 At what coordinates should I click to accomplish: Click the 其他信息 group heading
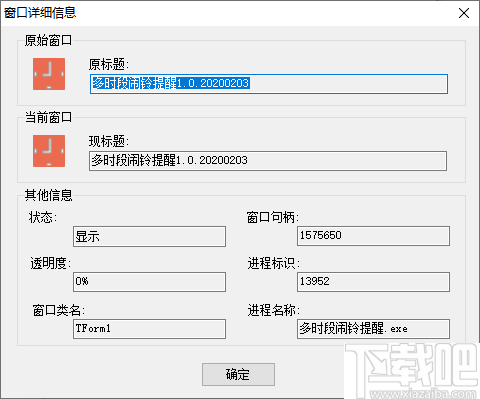coord(48,195)
